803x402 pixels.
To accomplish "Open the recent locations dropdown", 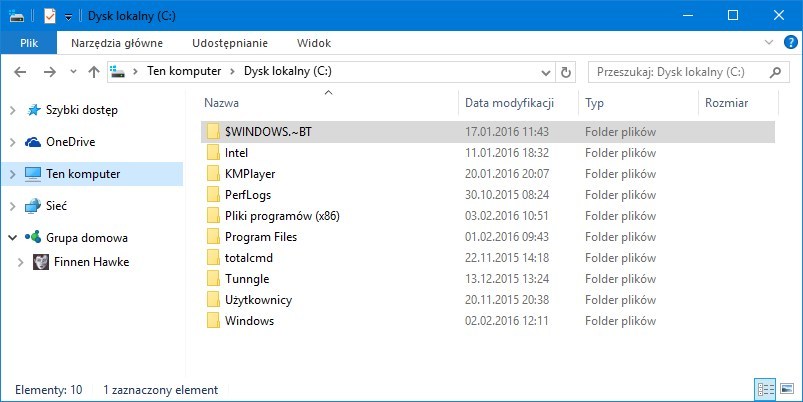I will click(73, 72).
